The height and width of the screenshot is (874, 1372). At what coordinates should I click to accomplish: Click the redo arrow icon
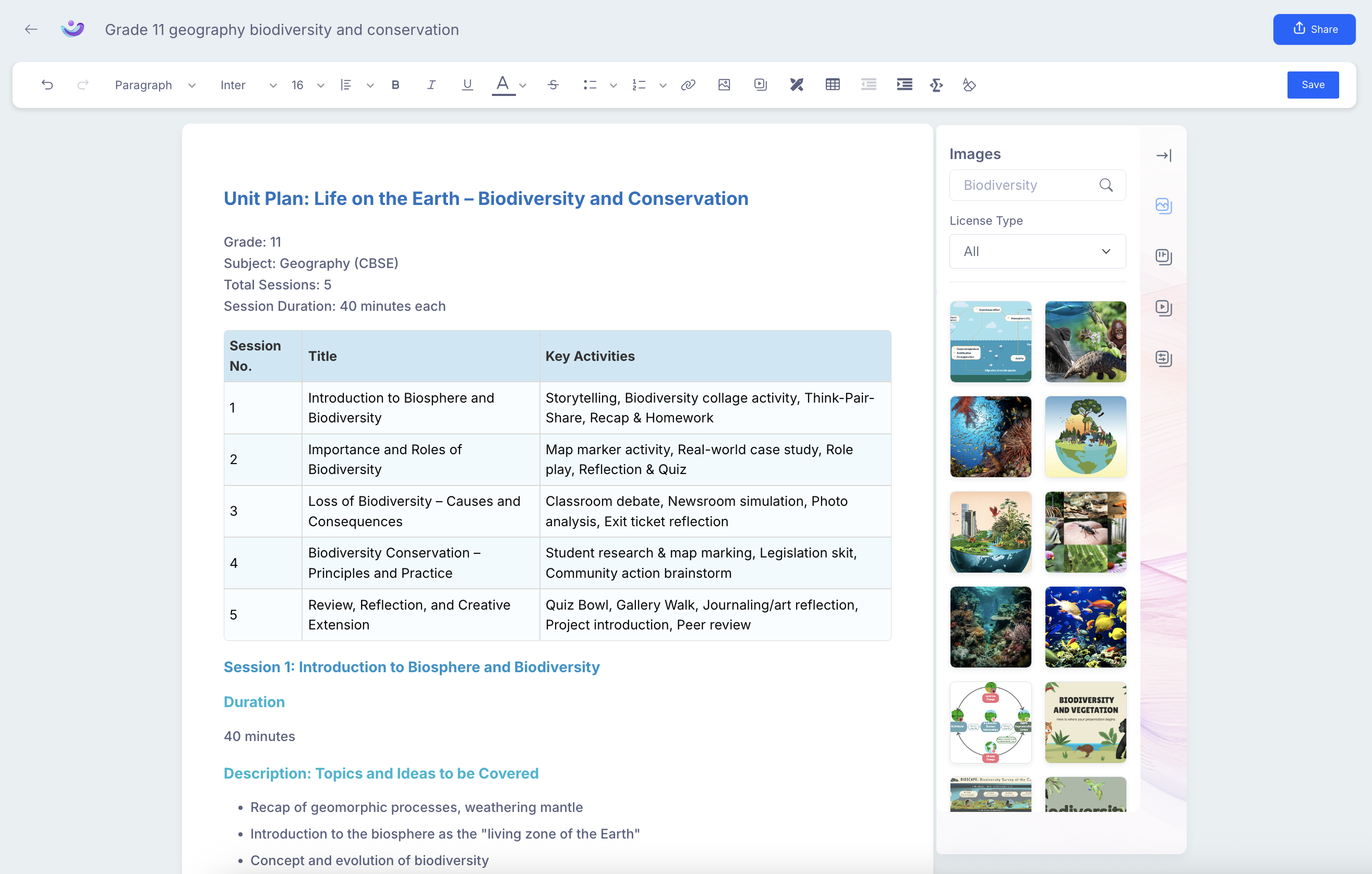(82, 85)
